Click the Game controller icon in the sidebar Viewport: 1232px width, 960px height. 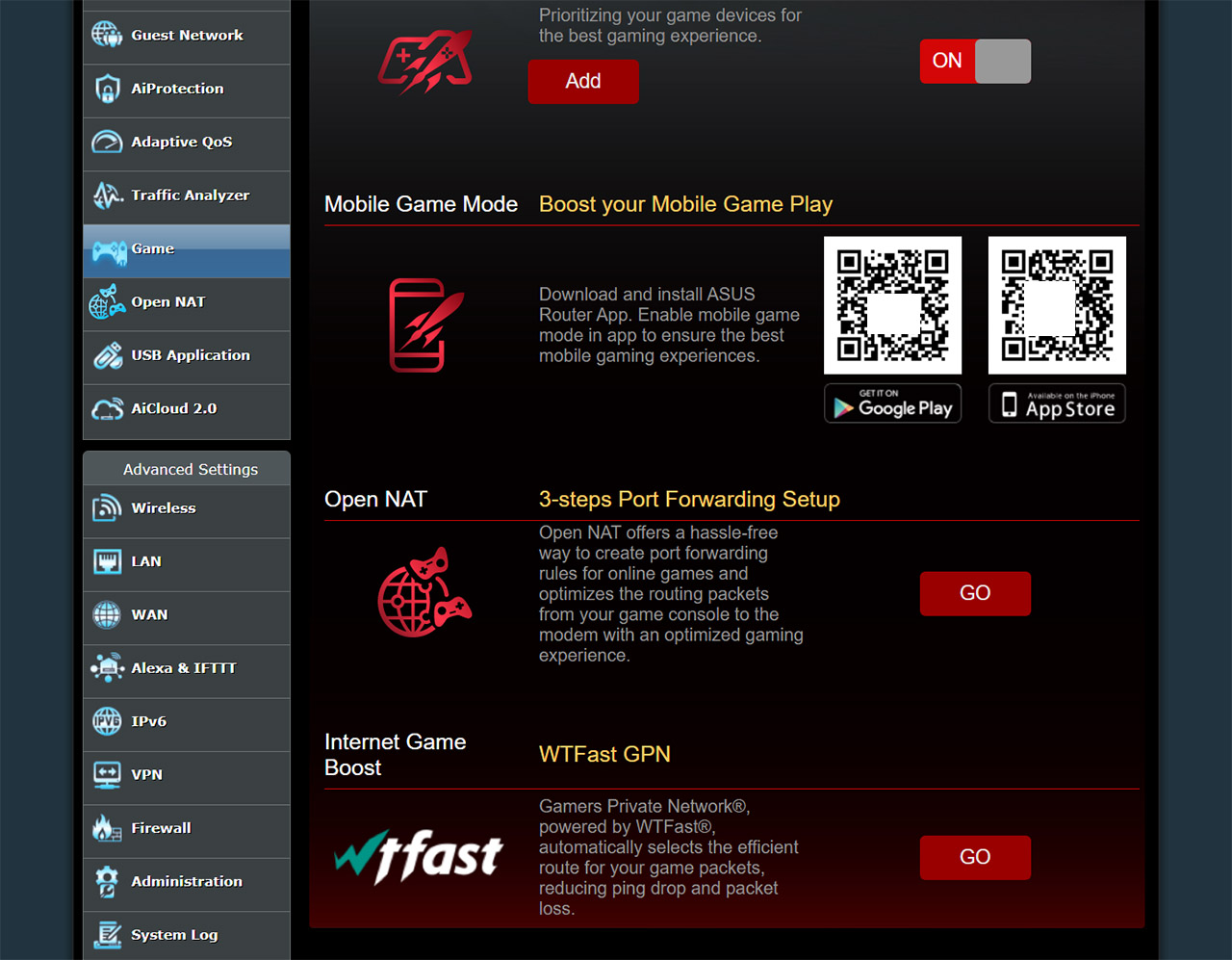point(109,251)
